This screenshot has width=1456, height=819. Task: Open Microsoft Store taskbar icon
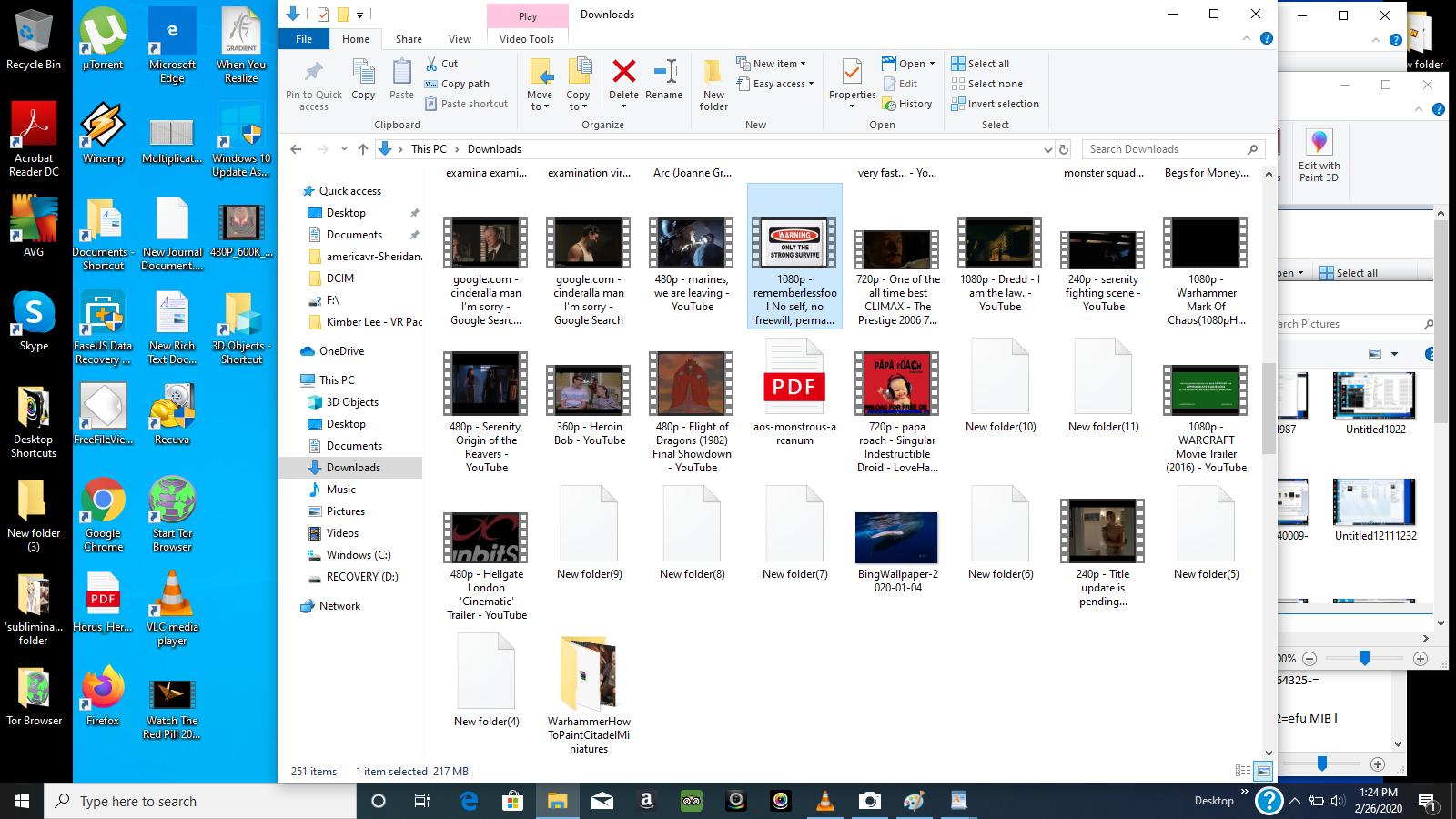tap(512, 801)
